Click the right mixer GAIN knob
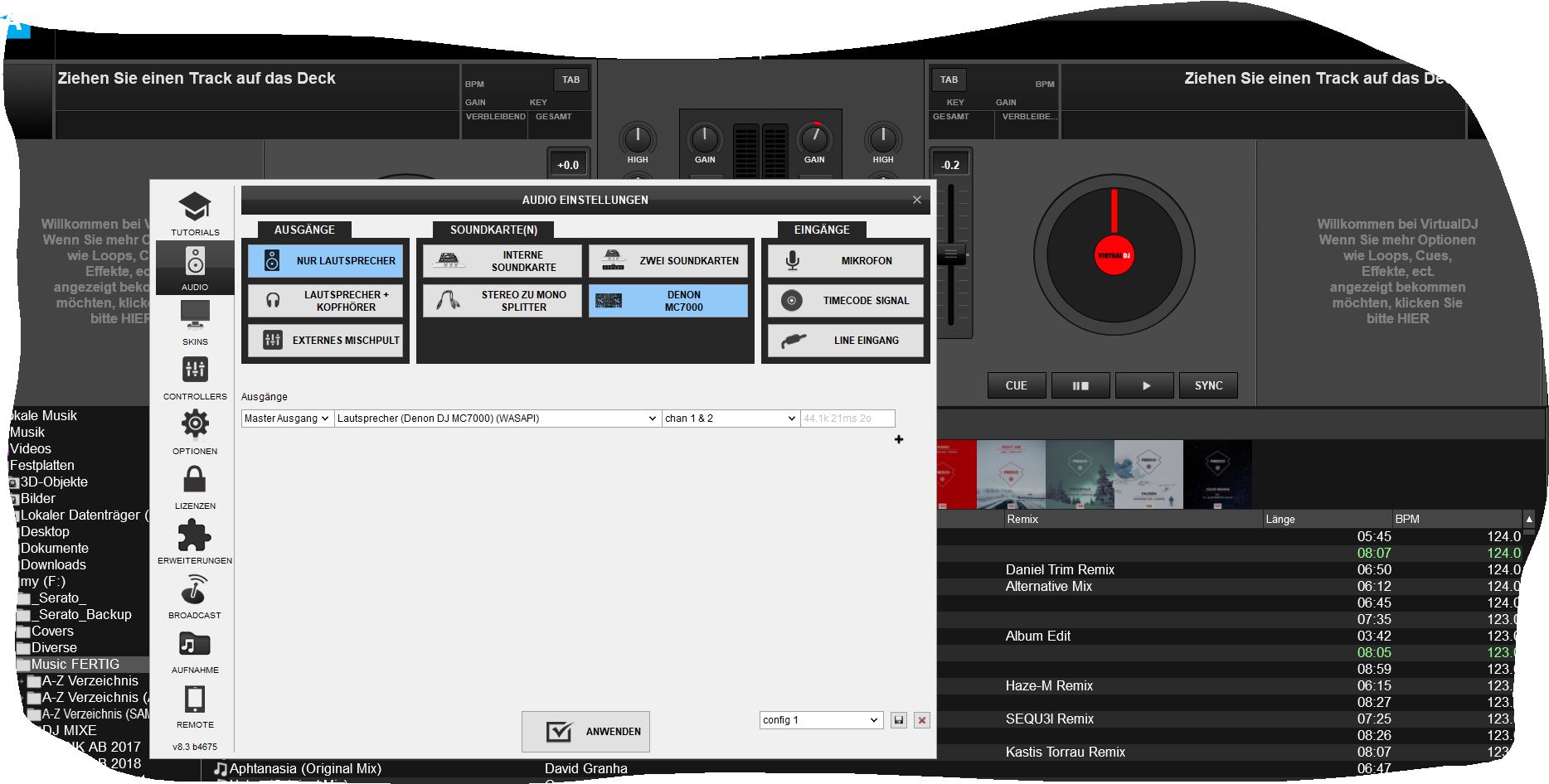This screenshot has height=784, width=1549. (814, 138)
